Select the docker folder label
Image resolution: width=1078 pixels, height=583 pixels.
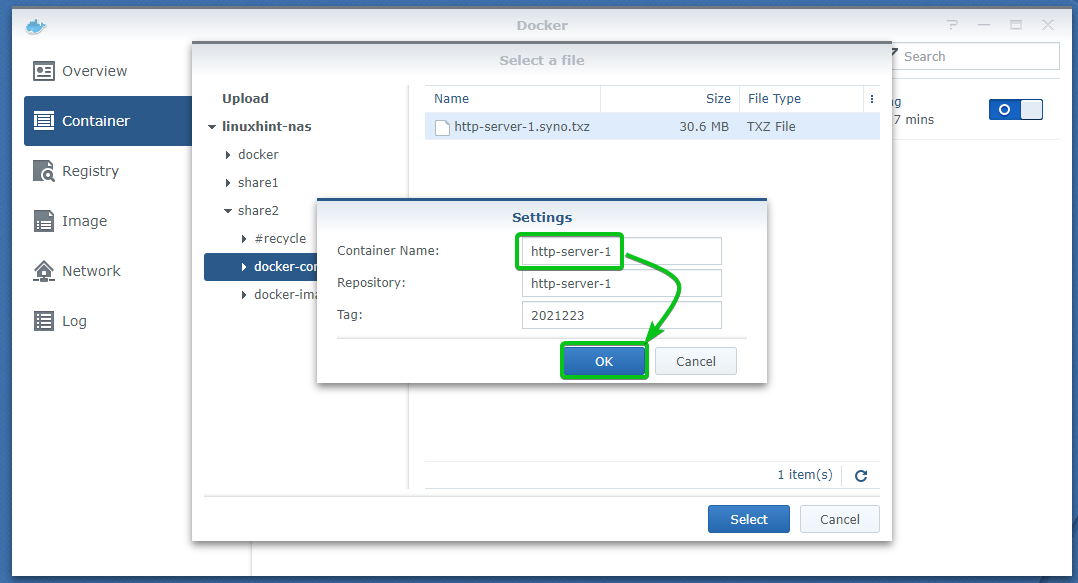pos(258,155)
